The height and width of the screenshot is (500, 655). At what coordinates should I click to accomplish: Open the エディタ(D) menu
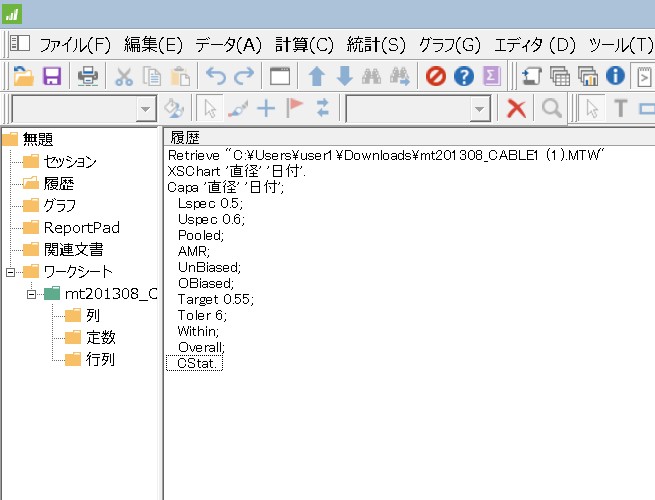point(535,44)
